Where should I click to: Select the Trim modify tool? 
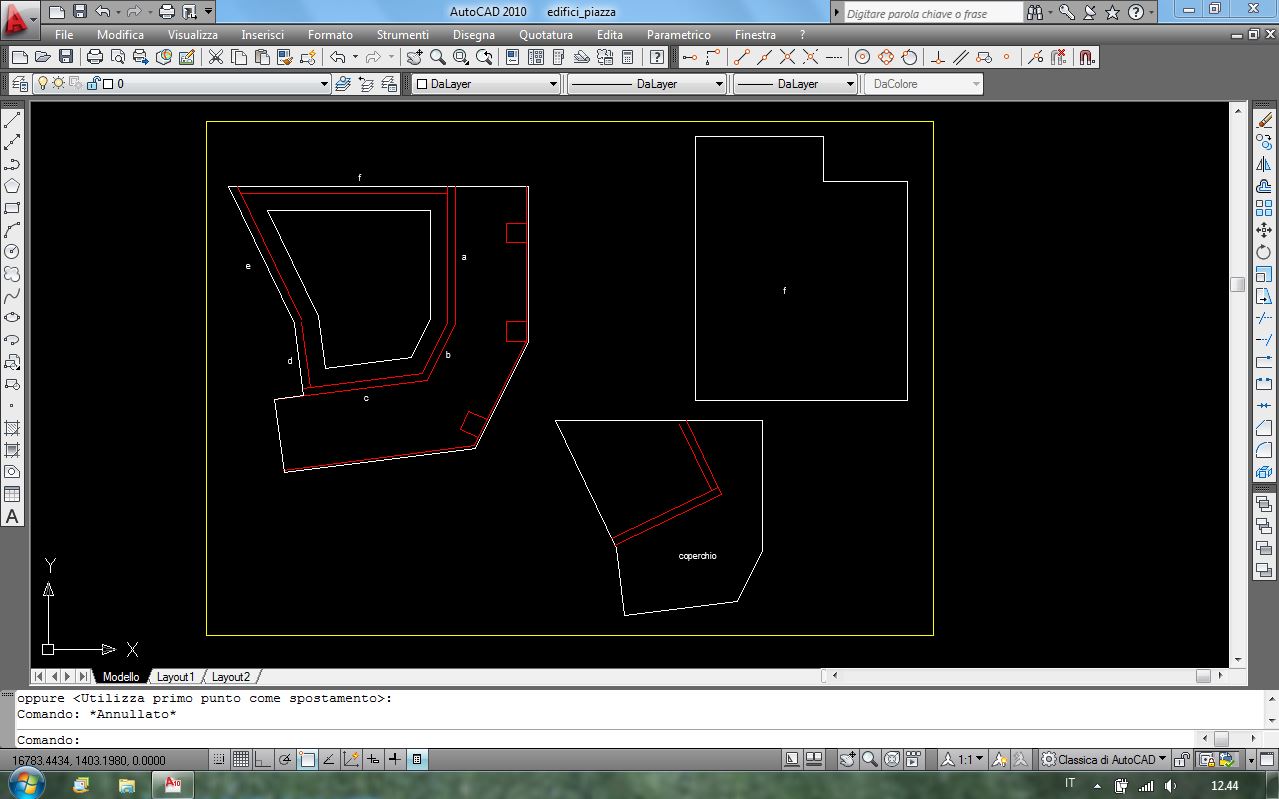1264,318
